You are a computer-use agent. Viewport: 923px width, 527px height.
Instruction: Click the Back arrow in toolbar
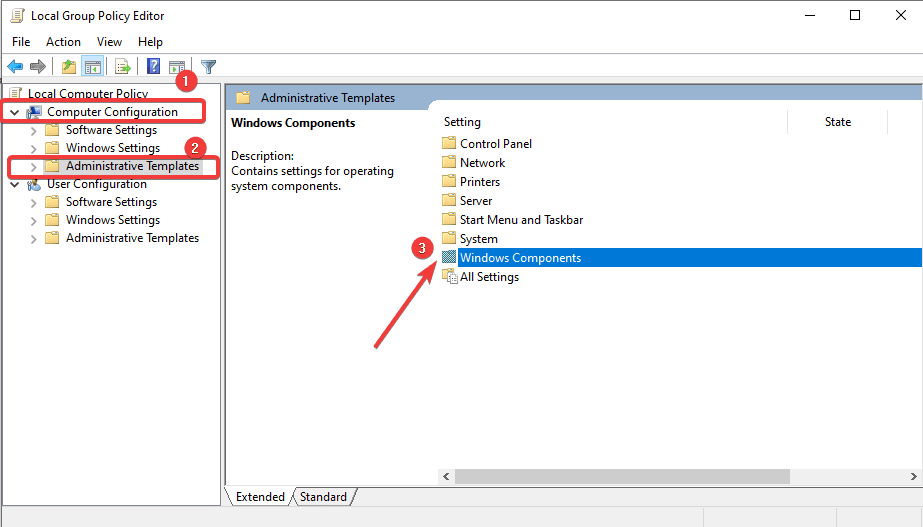pos(15,67)
